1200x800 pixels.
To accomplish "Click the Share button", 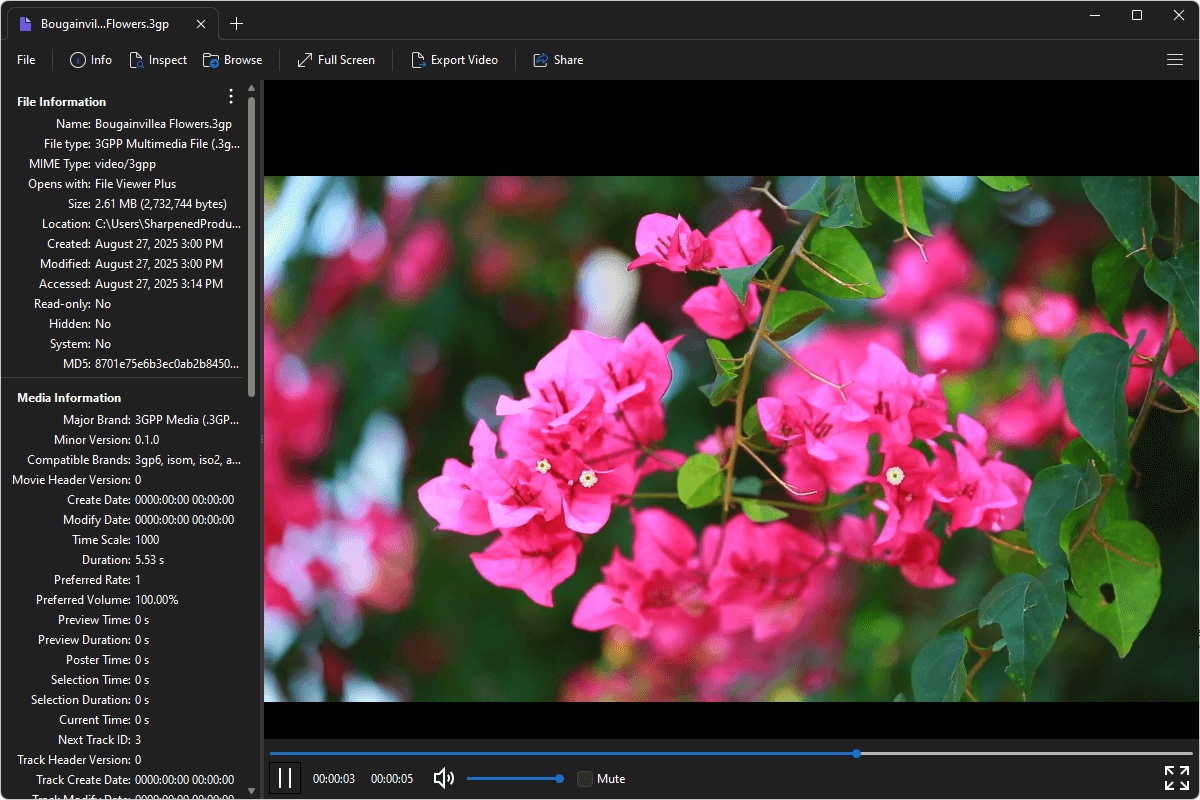I will [x=558, y=60].
